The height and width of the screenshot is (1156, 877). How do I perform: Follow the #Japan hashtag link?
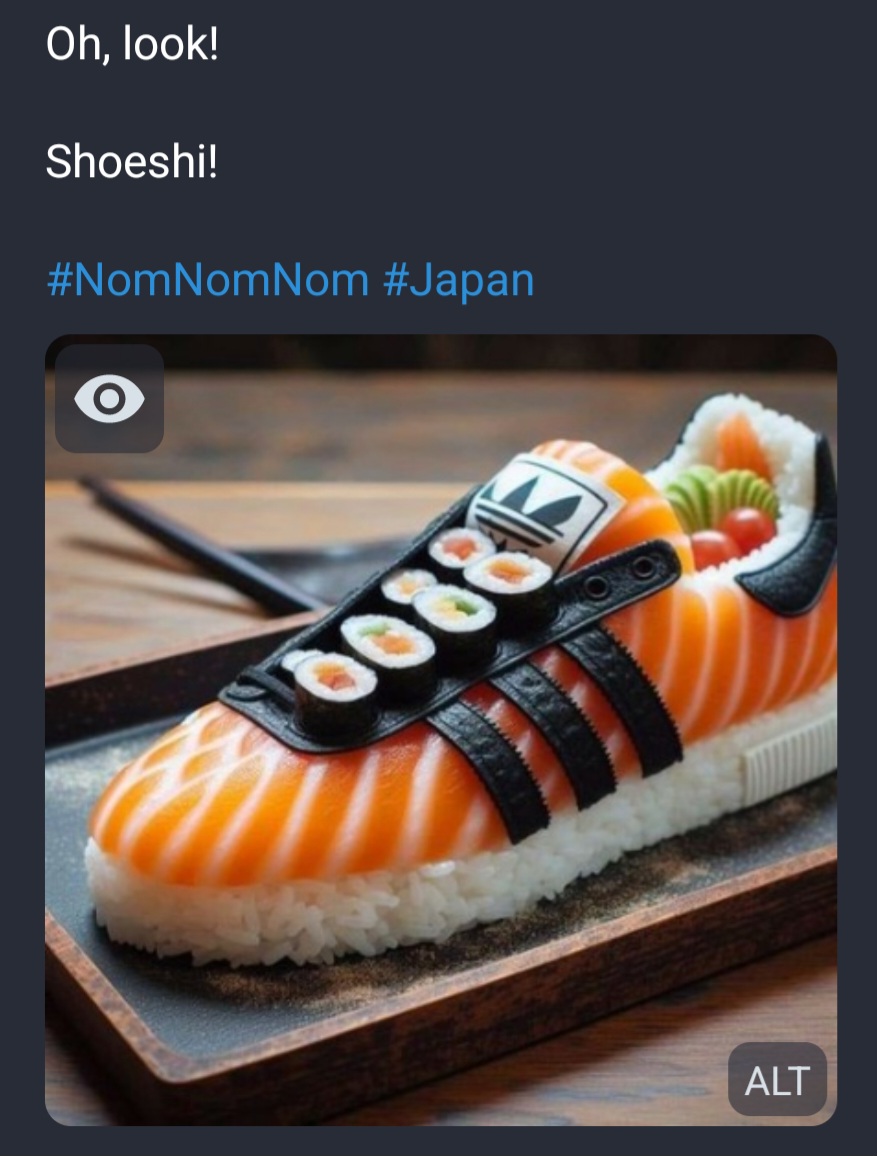pos(458,280)
